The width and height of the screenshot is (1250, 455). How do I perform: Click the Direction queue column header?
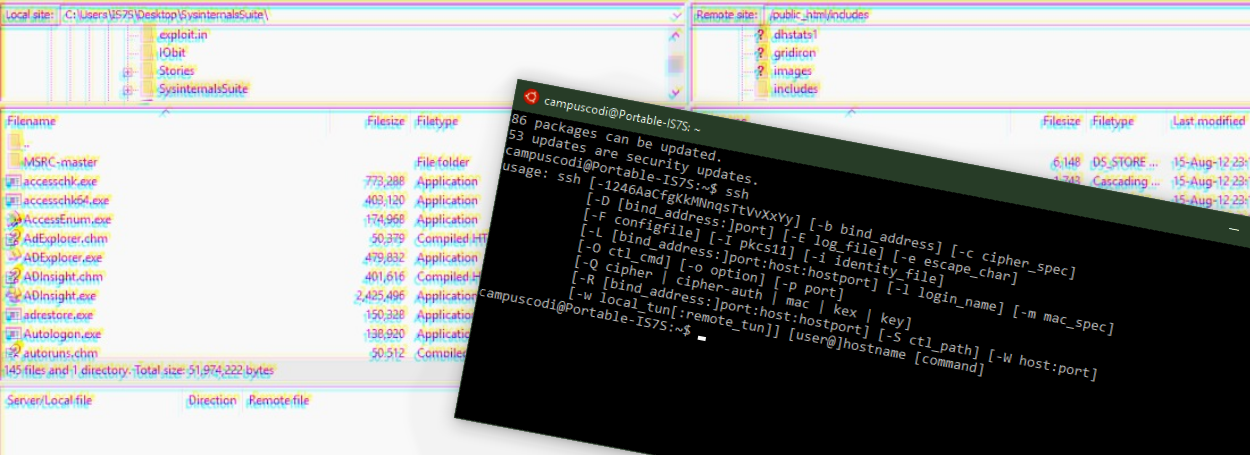[x=212, y=400]
